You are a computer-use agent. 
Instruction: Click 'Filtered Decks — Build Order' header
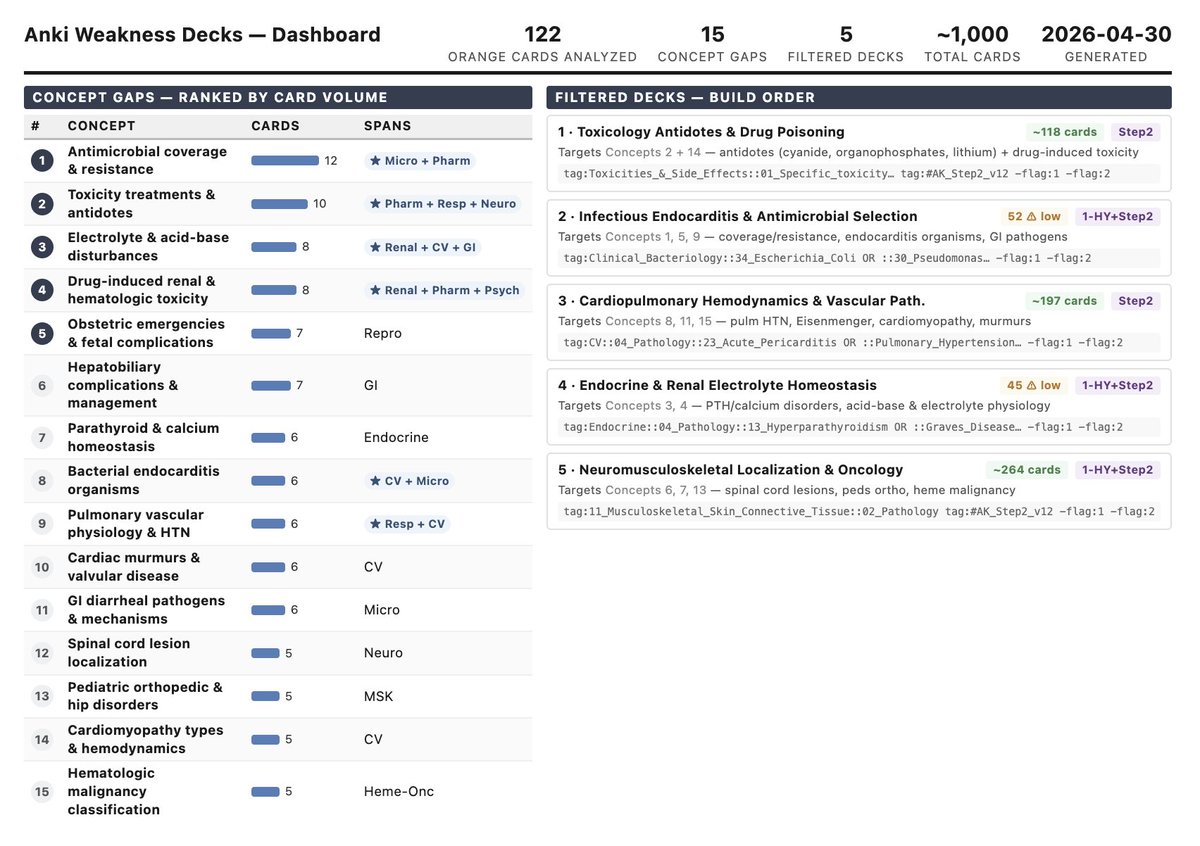click(x=859, y=97)
